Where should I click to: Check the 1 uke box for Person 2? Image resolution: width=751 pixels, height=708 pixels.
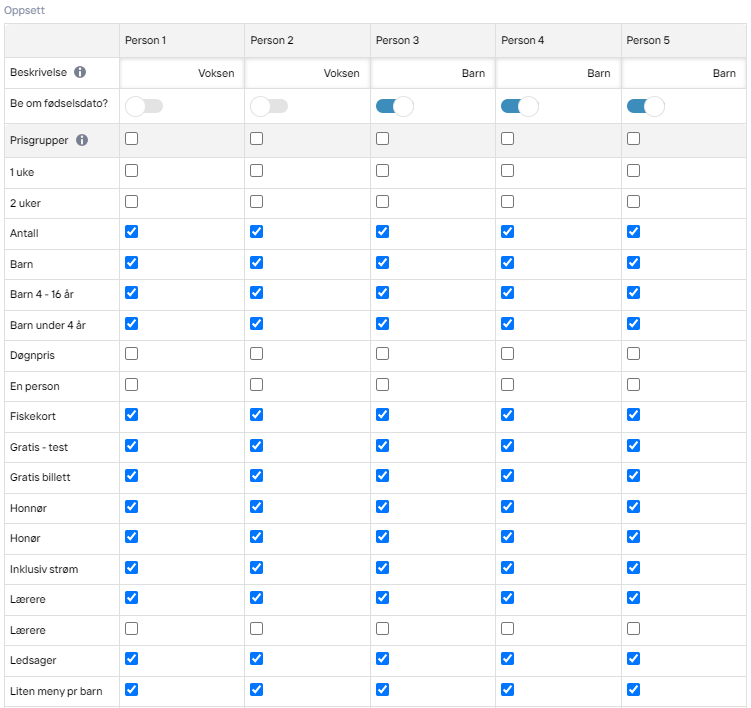(256, 171)
